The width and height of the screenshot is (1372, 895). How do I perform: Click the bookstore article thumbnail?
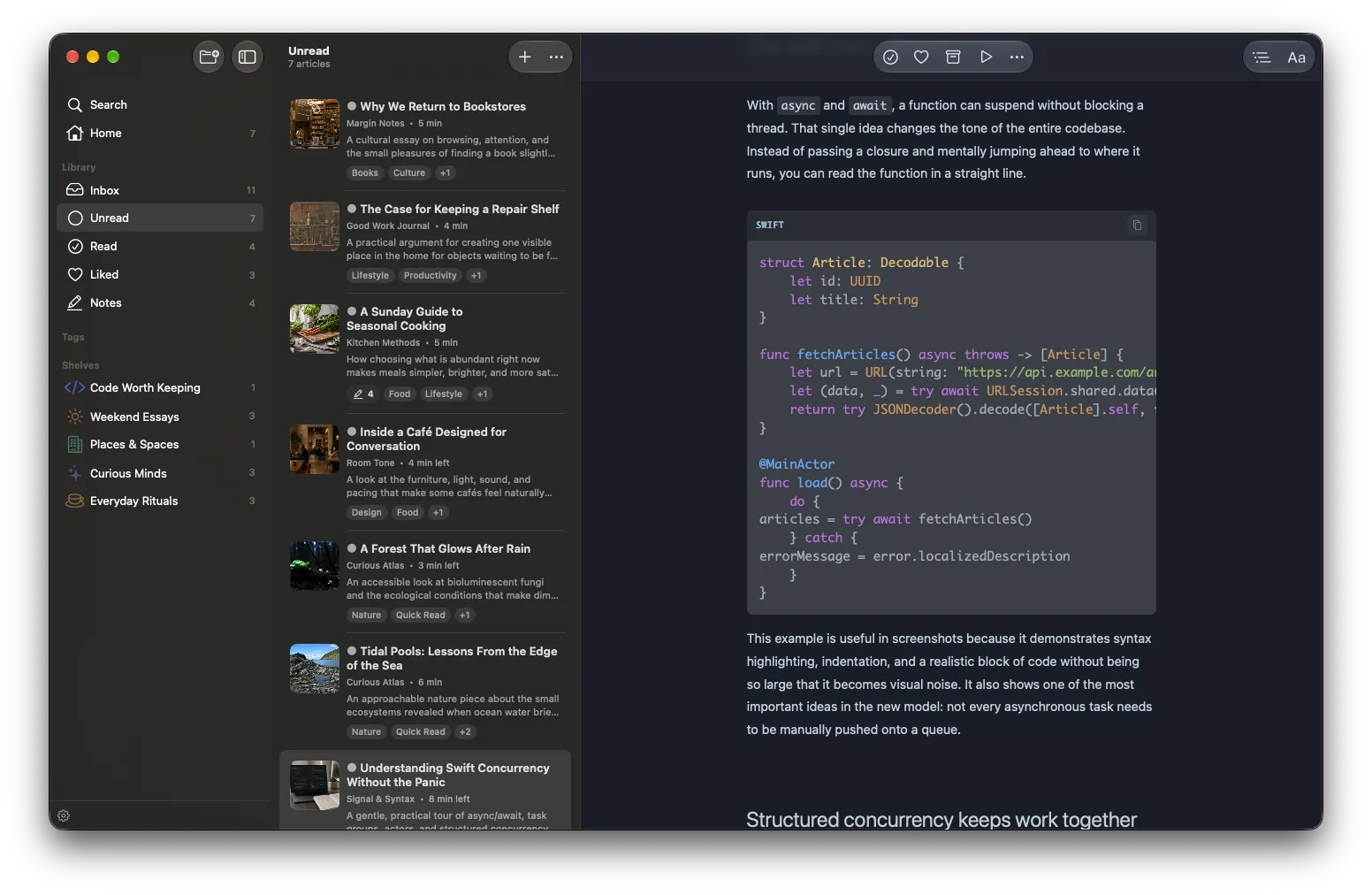click(x=315, y=124)
